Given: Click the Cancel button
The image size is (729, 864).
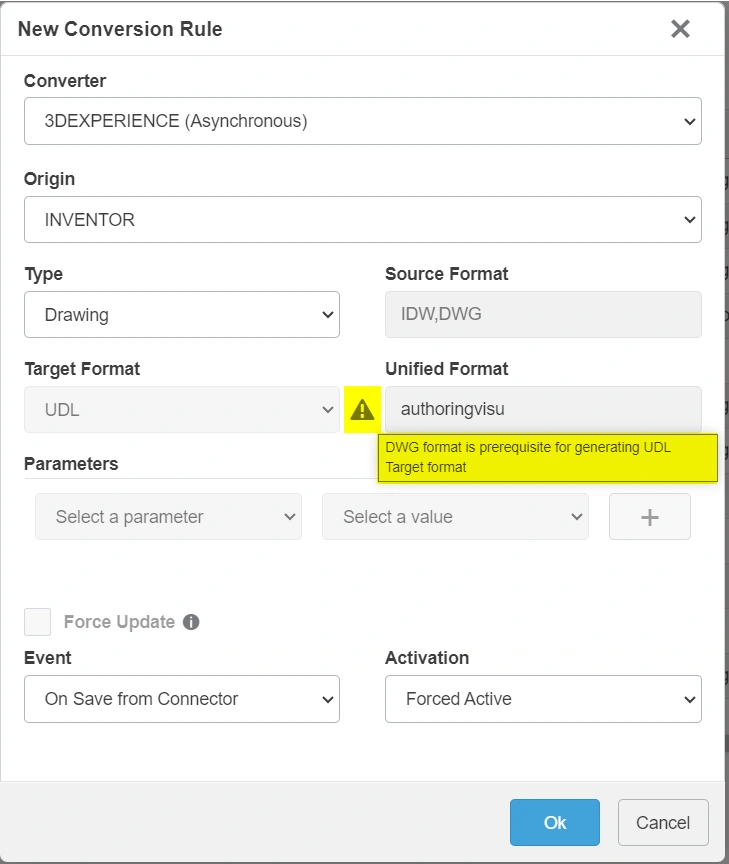Looking at the screenshot, I should click(663, 823).
